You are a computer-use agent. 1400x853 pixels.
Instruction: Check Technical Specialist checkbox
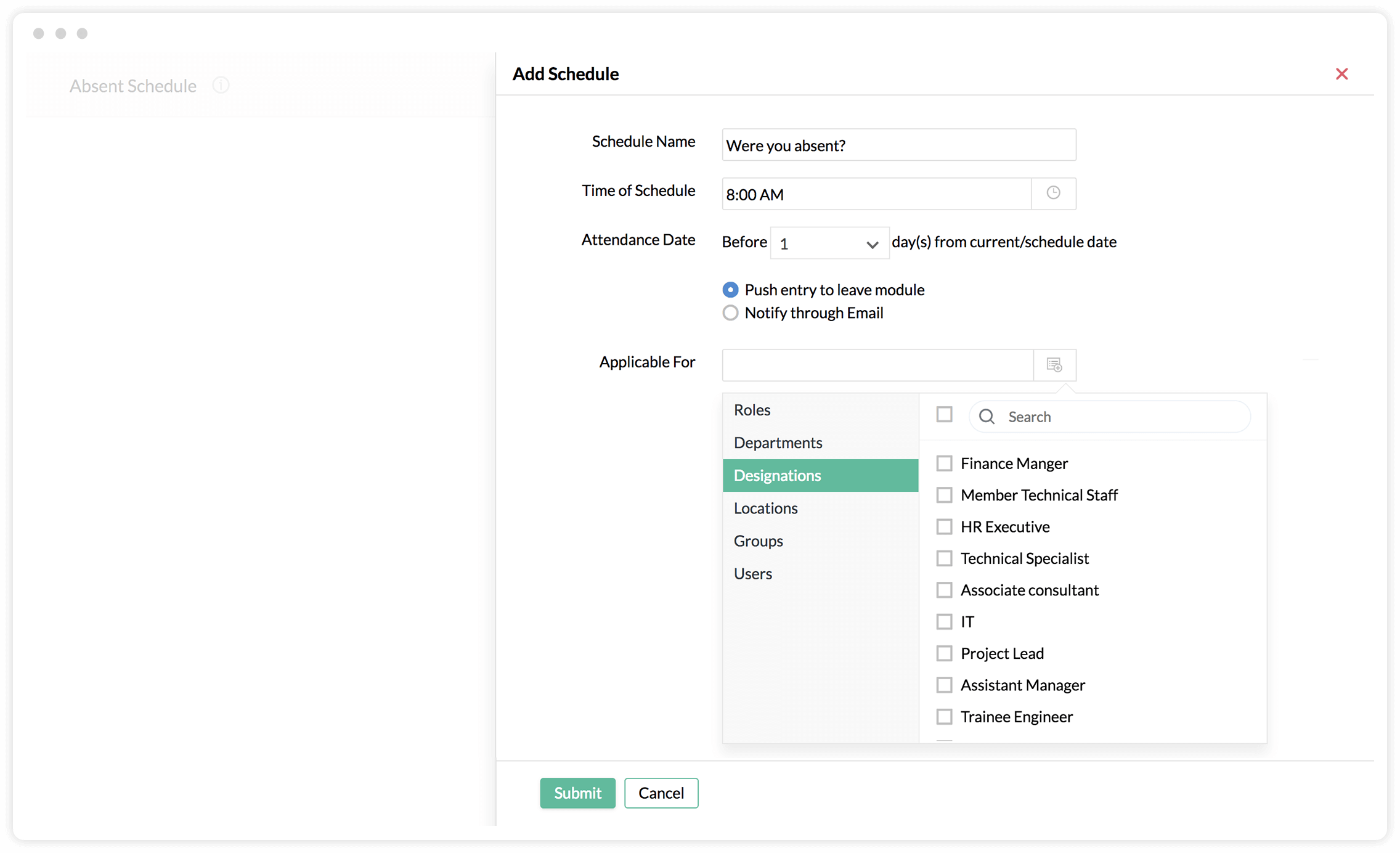pos(944,558)
